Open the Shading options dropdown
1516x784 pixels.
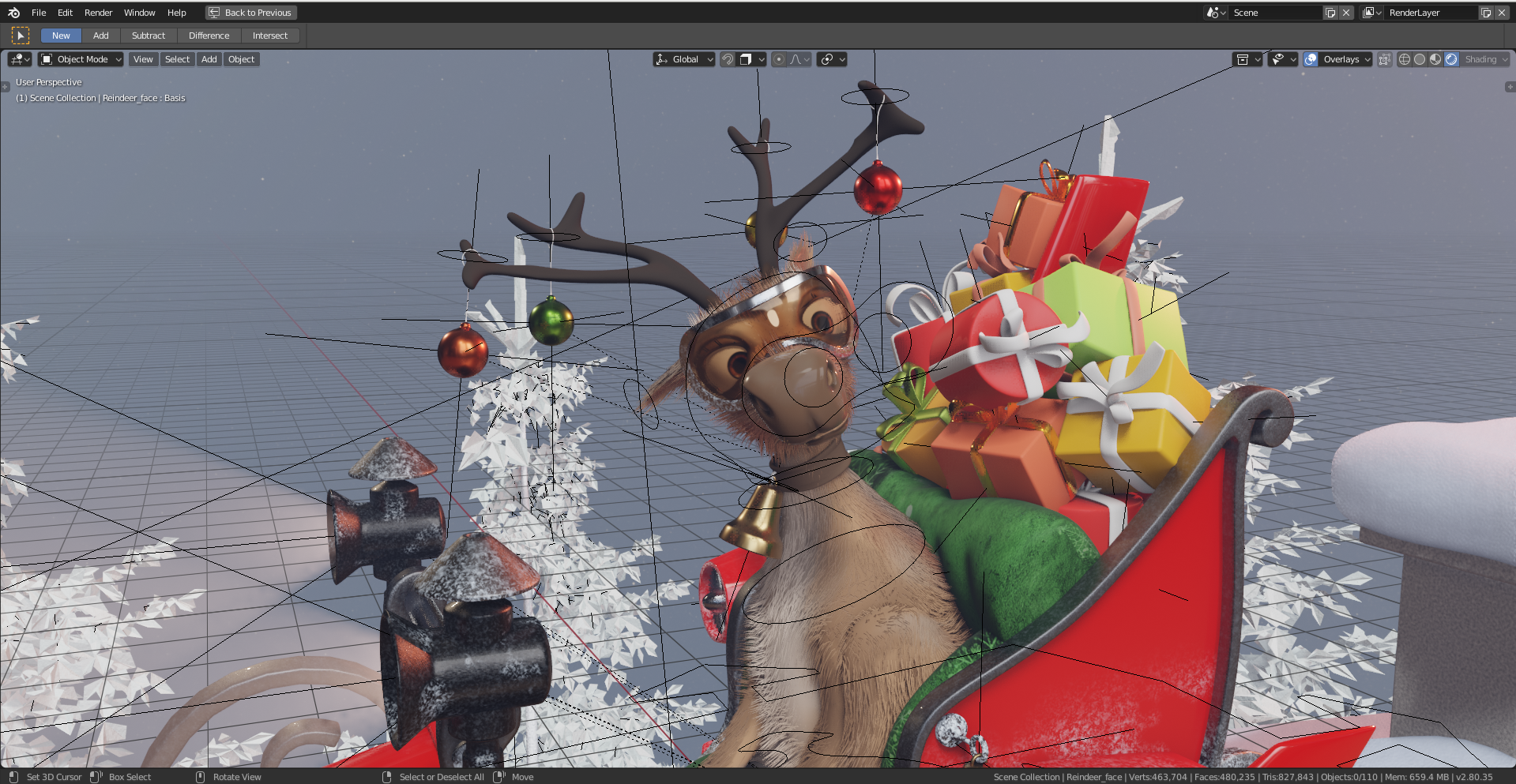coord(1486,59)
